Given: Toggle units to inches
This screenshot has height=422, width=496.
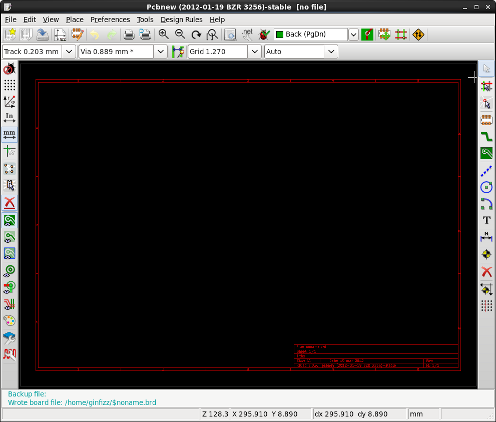Looking at the screenshot, I should coord(9,118).
